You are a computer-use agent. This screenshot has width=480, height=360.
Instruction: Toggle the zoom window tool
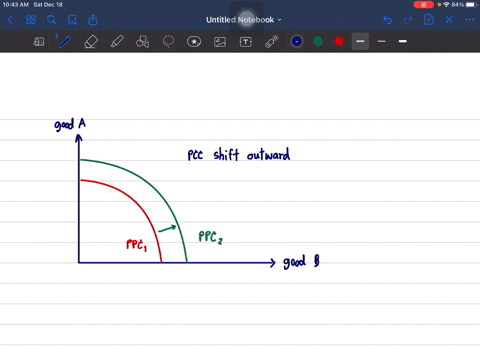pos(39,42)
